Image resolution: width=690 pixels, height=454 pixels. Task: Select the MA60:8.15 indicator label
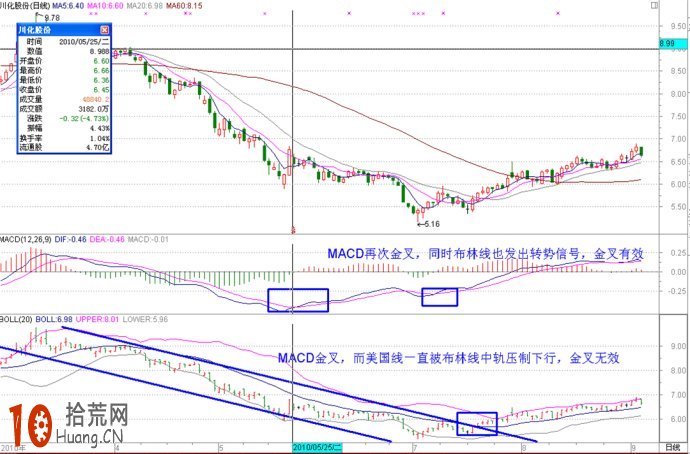coord(184,6)
